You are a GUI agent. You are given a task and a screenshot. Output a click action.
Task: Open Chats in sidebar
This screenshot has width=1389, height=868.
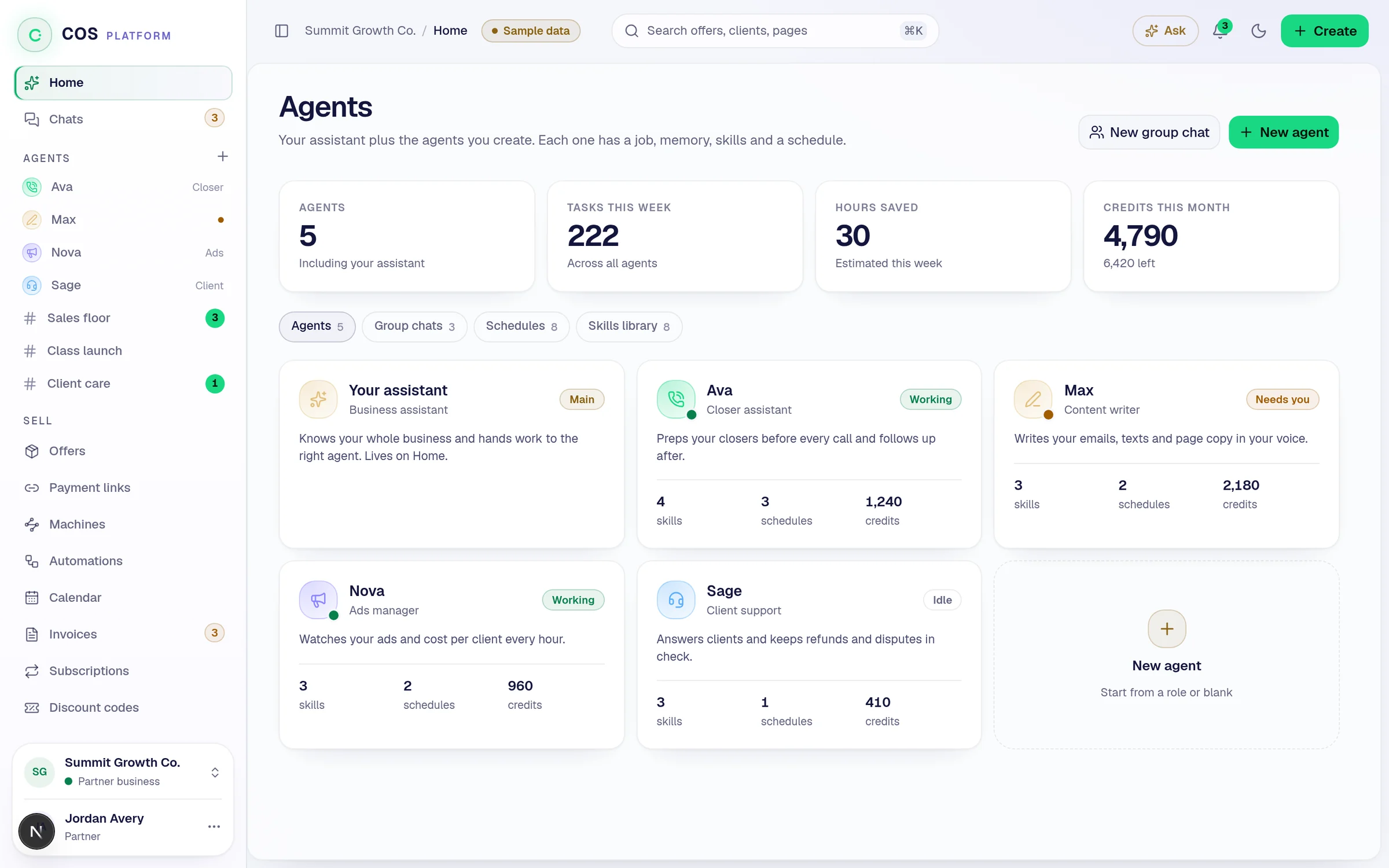click(123, 119)
